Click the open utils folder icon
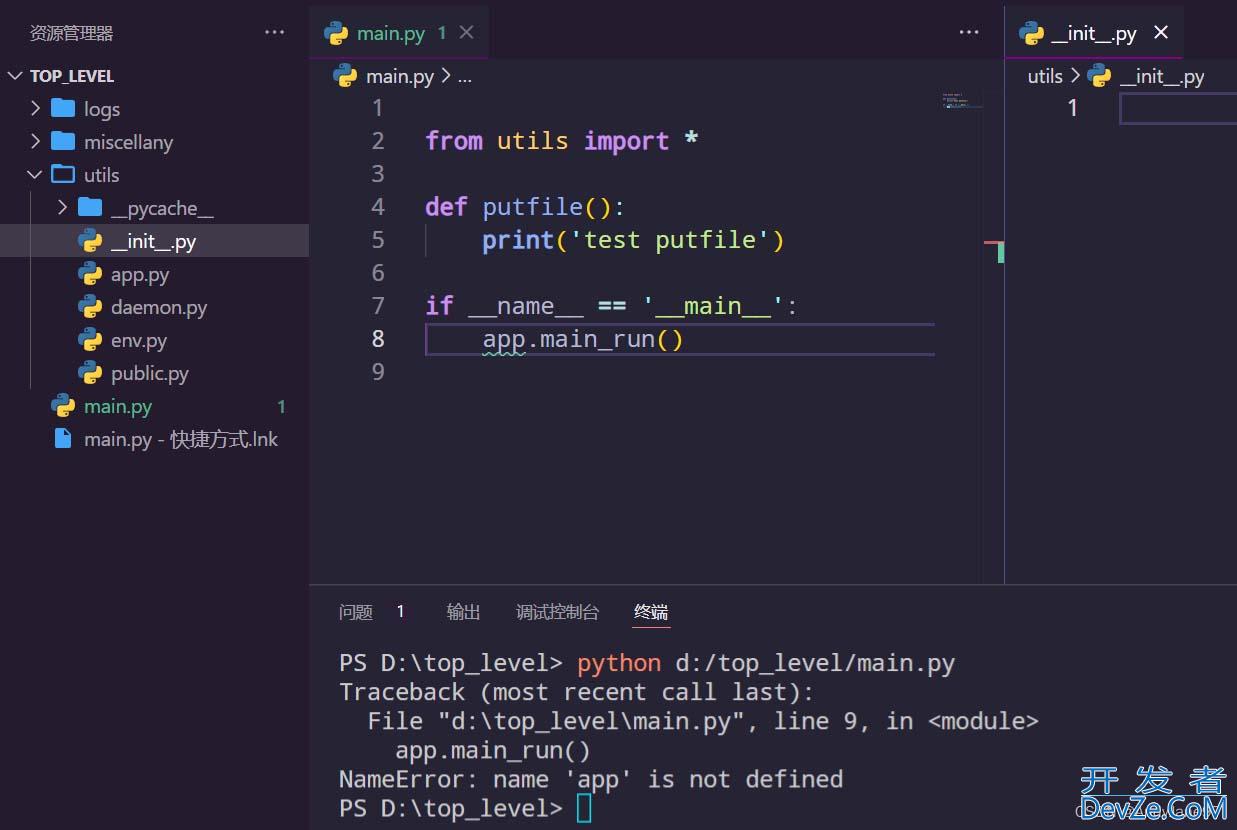Screen dimensions: 1237x830 63,174
